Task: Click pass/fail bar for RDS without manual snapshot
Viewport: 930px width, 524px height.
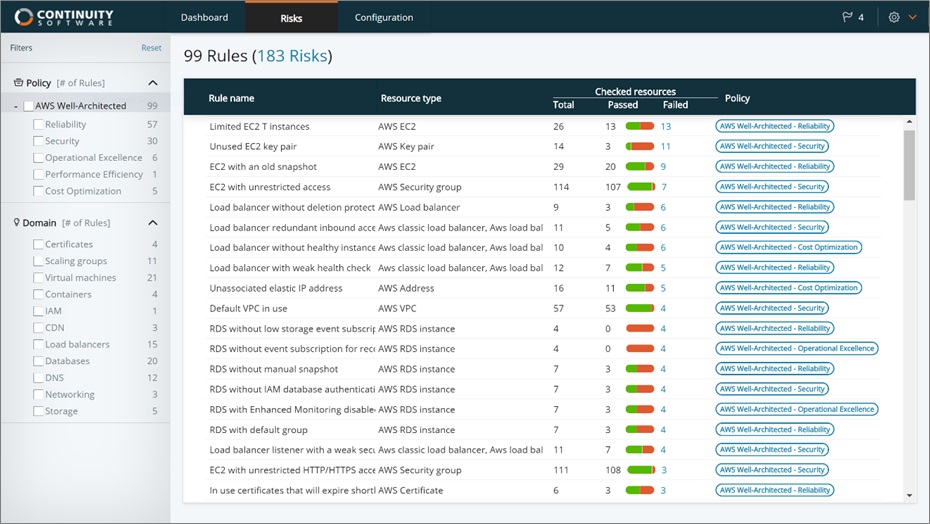Action: 640,369
